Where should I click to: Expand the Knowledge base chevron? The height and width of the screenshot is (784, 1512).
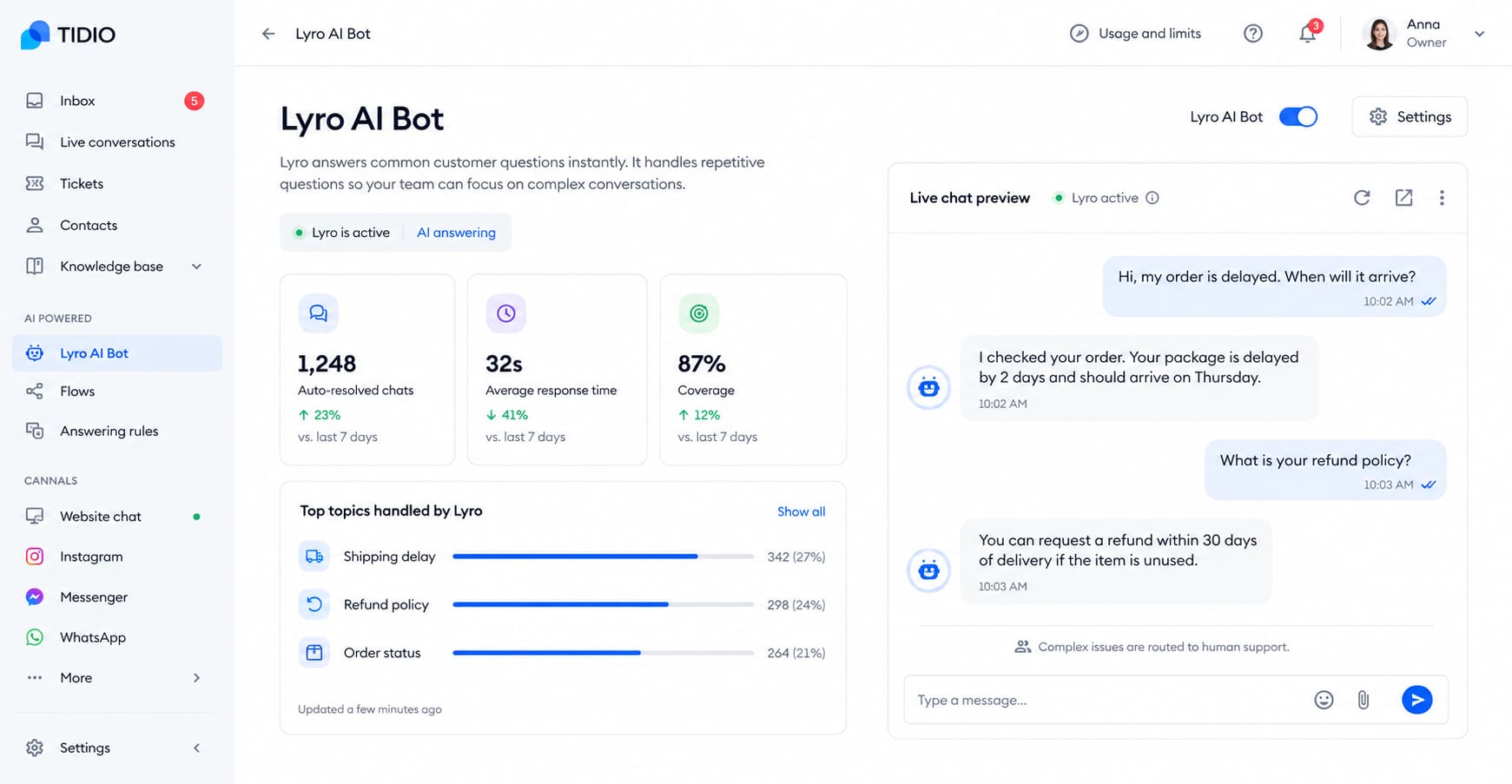(x=196, y=267)
